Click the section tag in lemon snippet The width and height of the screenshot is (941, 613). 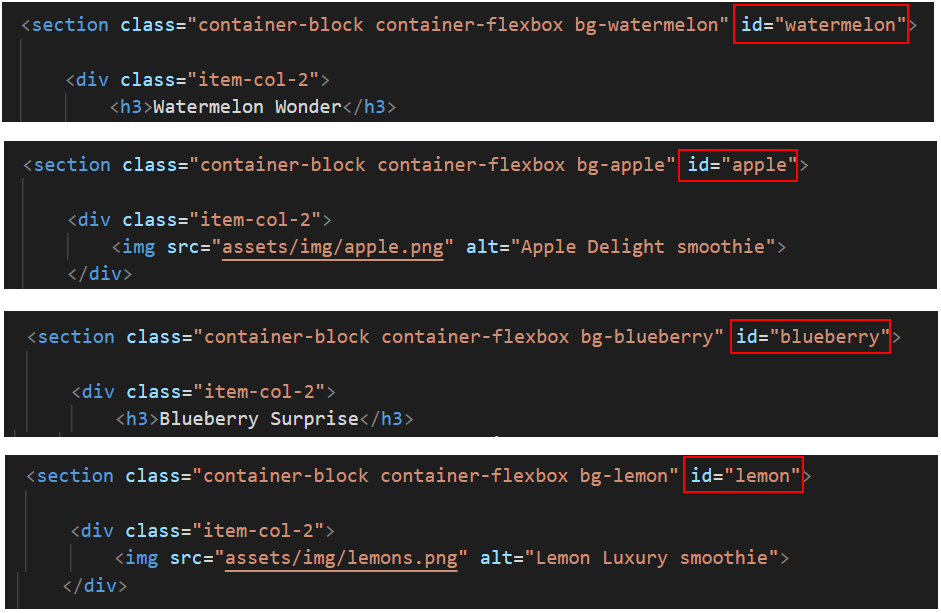pyautogui.click(x=75, y=476)
